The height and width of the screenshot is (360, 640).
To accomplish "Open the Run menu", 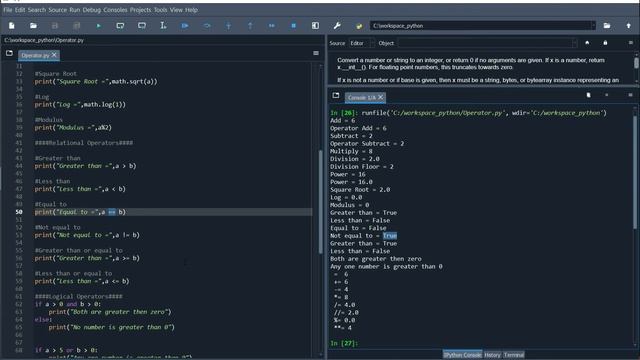I will coord(75,10).
